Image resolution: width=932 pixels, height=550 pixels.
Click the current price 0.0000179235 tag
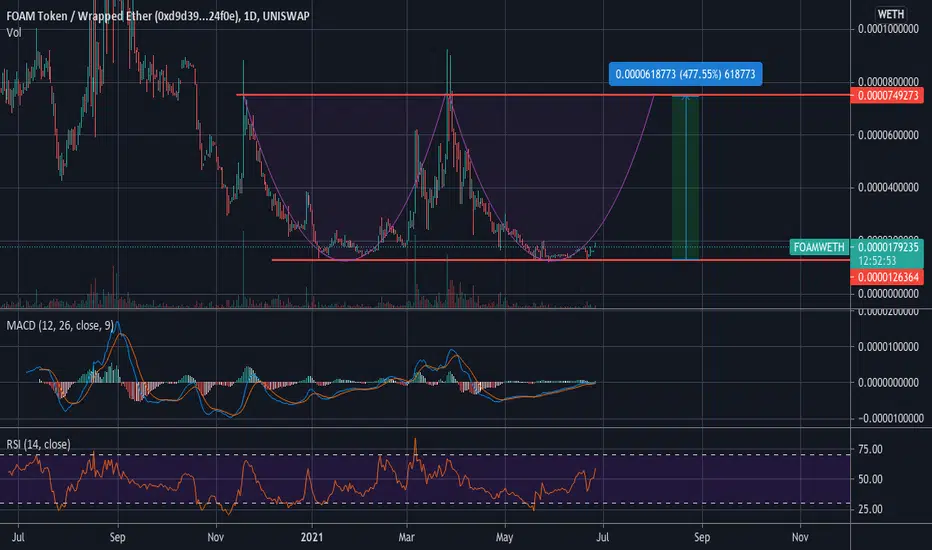888,247
